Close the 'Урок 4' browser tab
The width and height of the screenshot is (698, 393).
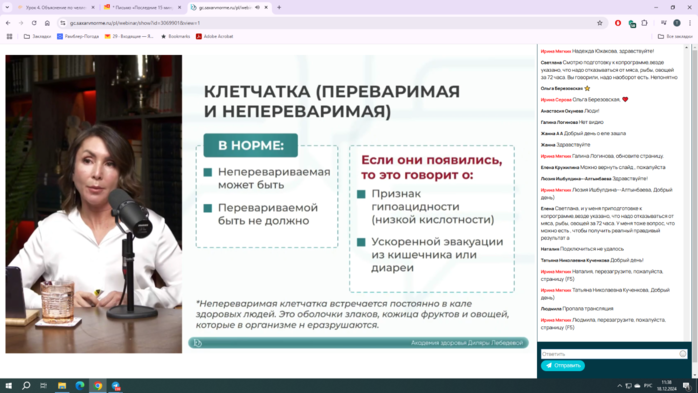[93, 8]
